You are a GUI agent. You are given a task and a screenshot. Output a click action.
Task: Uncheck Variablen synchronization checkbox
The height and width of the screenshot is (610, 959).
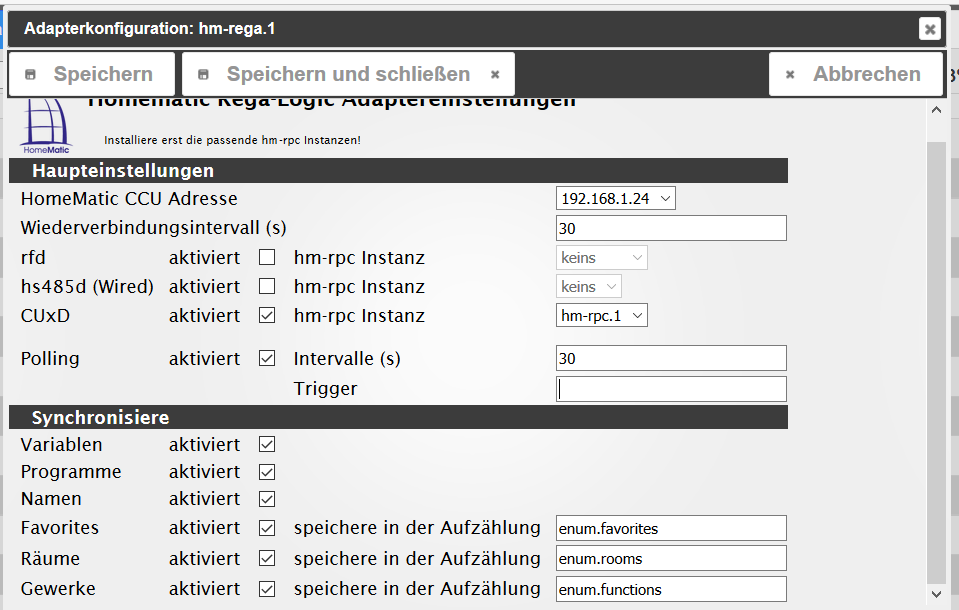click(267, 445)
